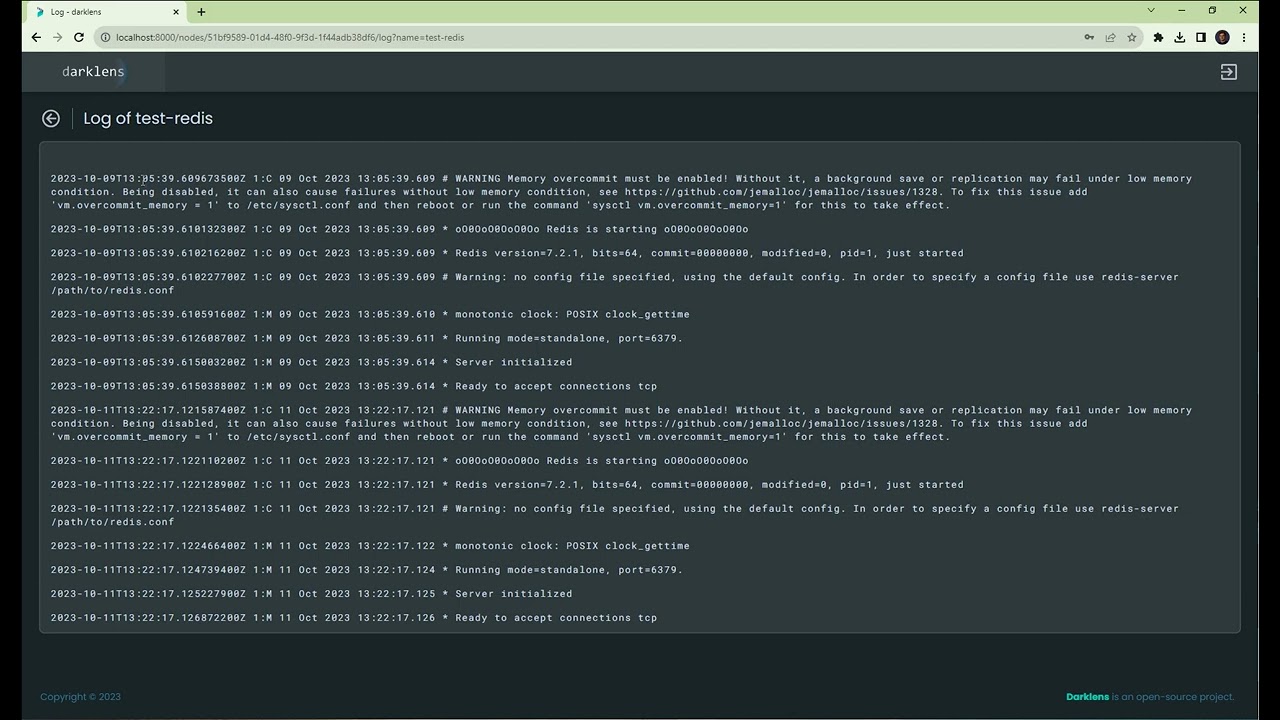Click the Log of test-redis heading
Image resolution: width=1280 pixels, height=720 pixels.
click(148, 118)
